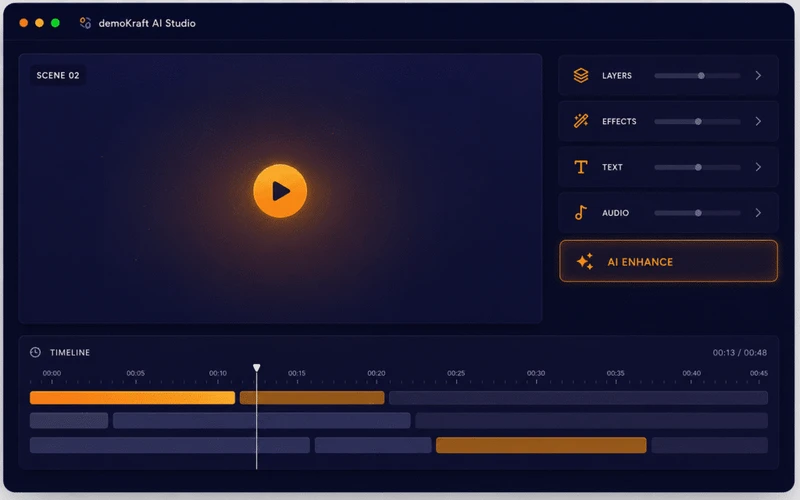Screen dimensions: 800x500
Task: Click the Effects slider handle
Action: click(698, 121)
